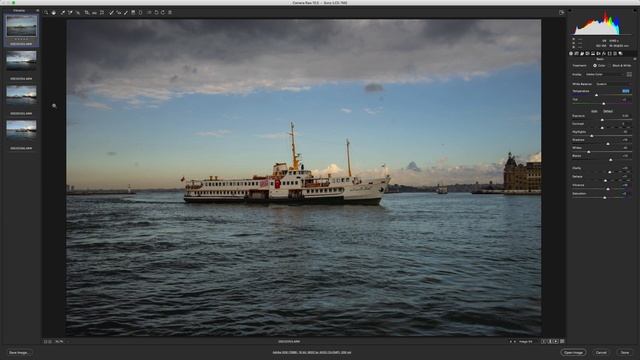The width and height of the screenshot is (640, 360).
Task: Select the Radial Filter tool
Action: point(140,12)
